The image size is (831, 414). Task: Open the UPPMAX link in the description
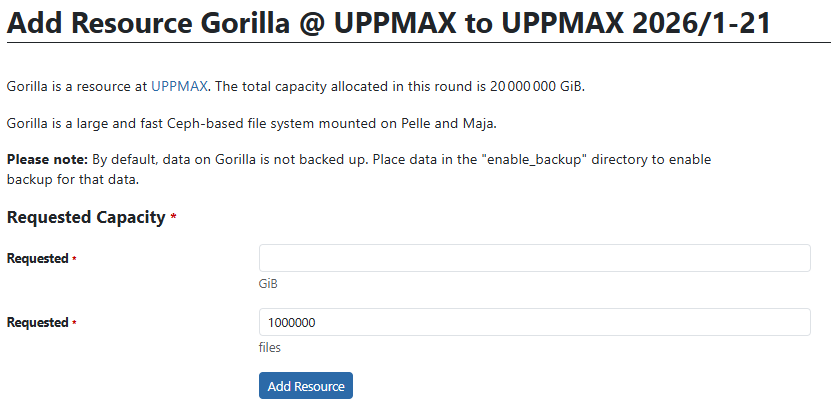[x=179, y=87]
